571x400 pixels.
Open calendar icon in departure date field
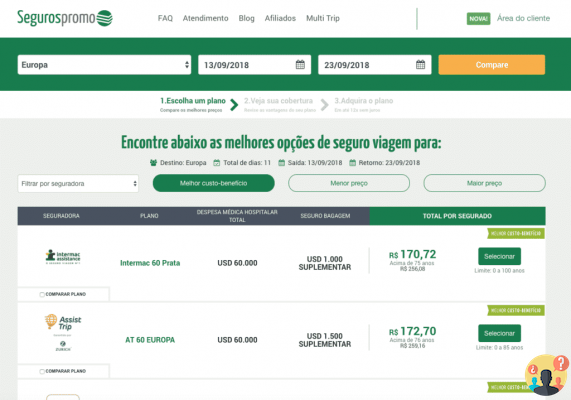coord(300,65)
